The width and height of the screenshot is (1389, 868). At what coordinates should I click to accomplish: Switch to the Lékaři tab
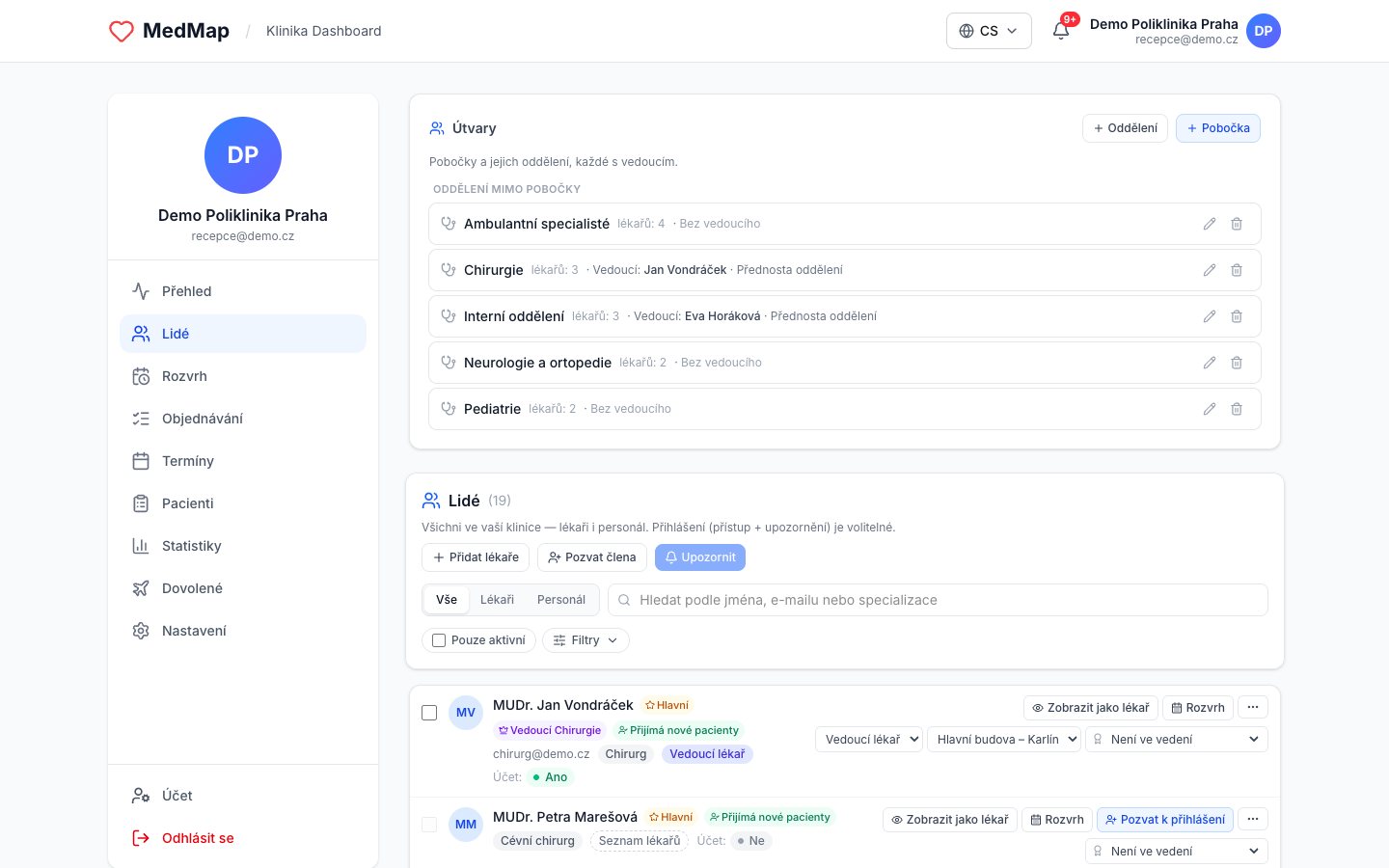497,600
